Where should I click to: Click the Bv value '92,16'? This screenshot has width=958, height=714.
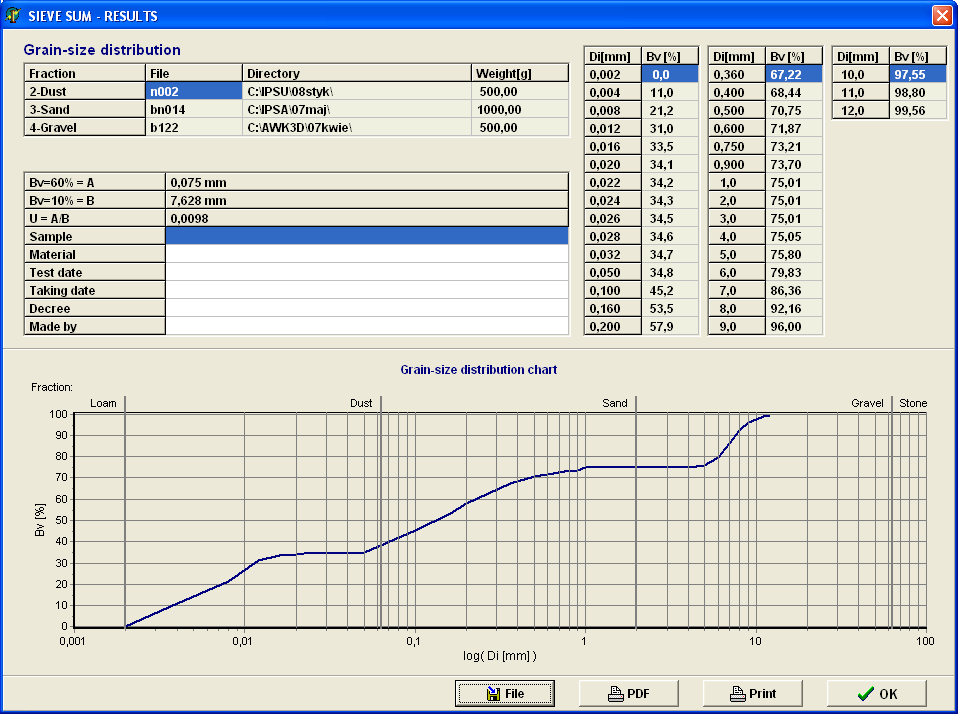[794, 308]
